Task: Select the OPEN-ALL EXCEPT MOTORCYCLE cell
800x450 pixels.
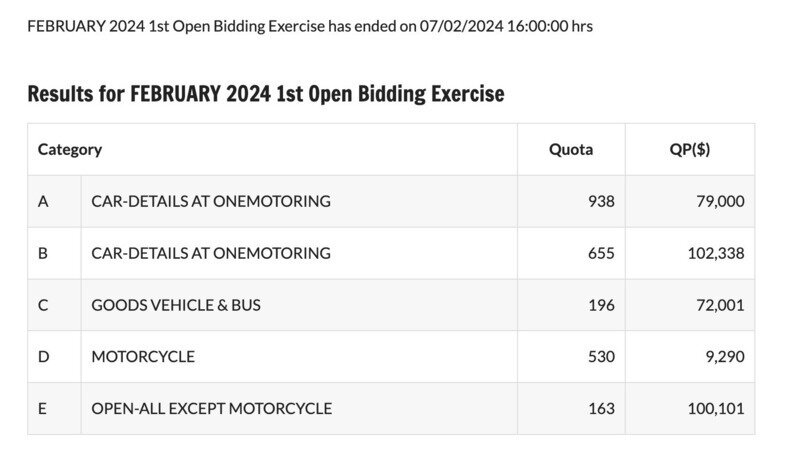Action: [x=212, y=408]
